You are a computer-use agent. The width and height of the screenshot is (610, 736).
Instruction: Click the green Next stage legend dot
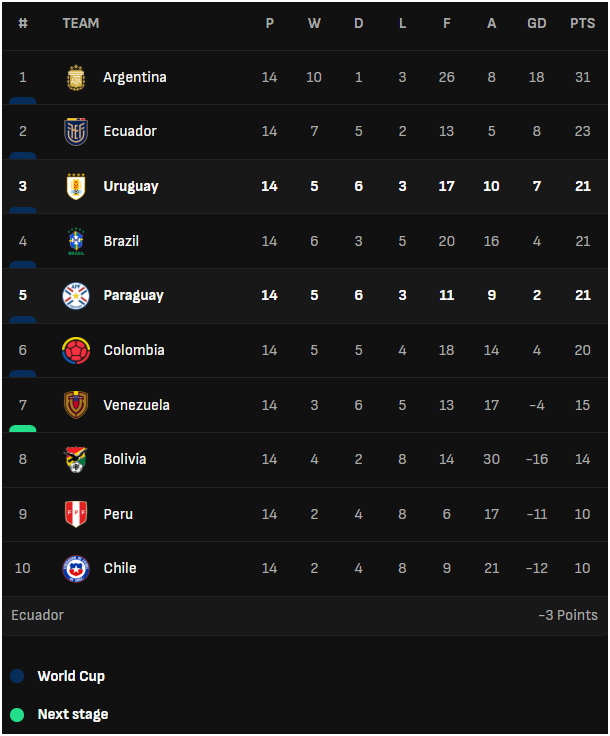click(x=17, y=714)
